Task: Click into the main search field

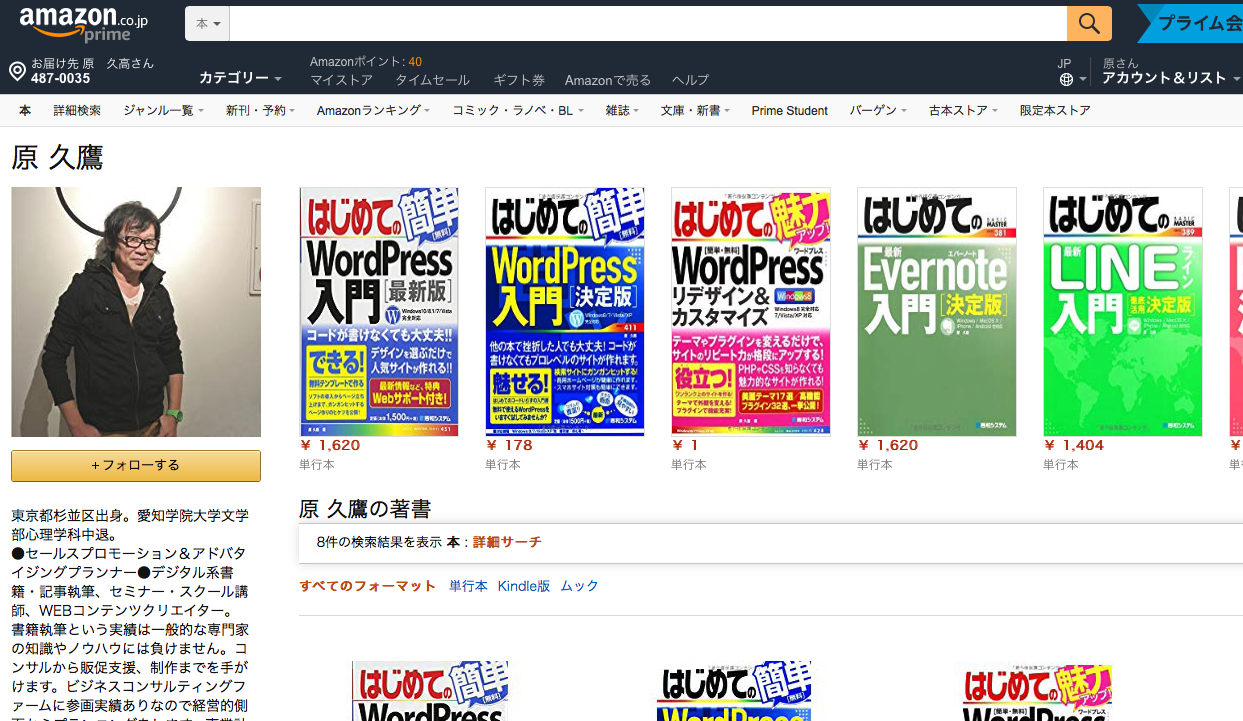Action: (x=648, y=24)
